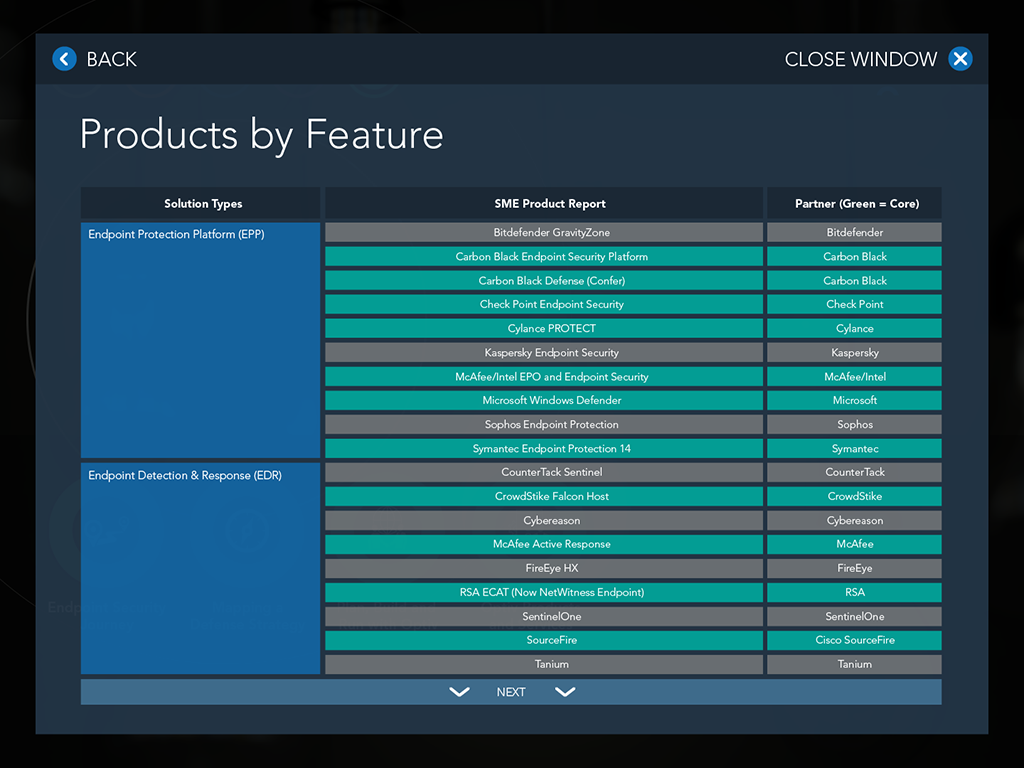
Task: Open SourceFire product report row
Action: pyautogui.click(x=544, y=640)
